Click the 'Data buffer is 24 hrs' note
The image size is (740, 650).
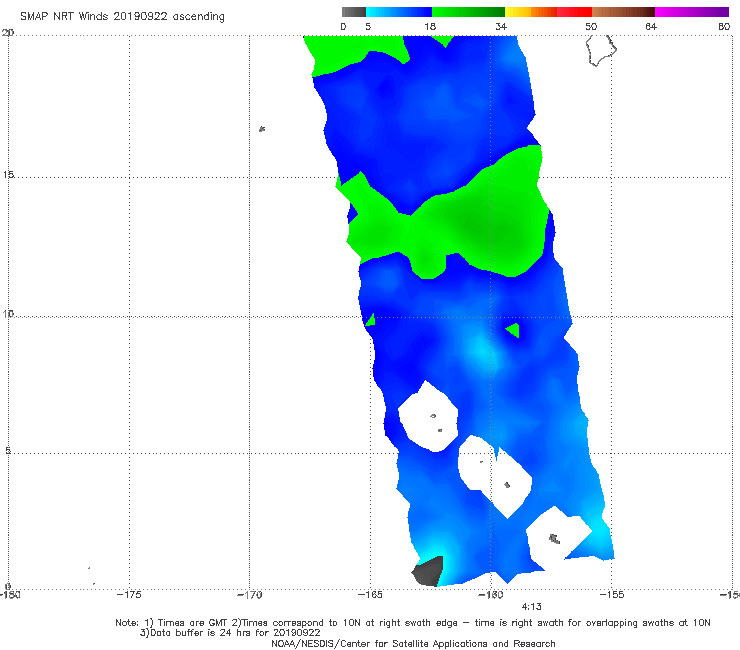[230, 633]
